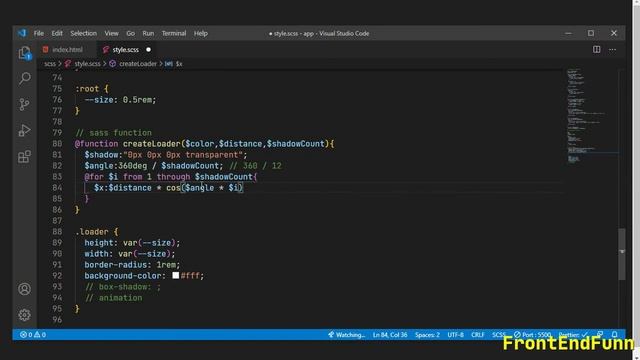640x360 pixels.
Task: Open the editor More Actions menu
Action: click(x=613, y=49)
